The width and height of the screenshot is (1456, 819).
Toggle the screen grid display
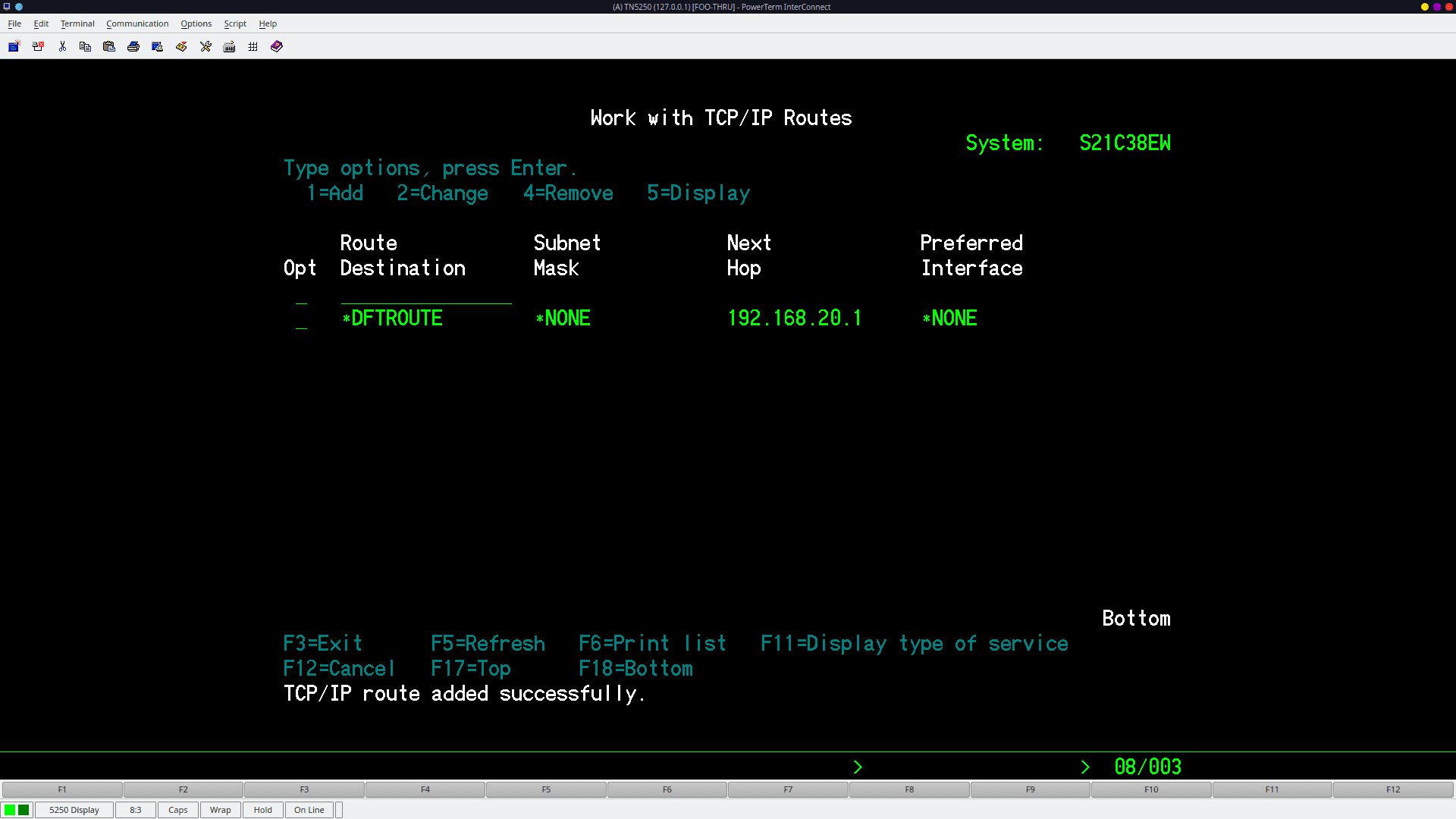[253, 46]
